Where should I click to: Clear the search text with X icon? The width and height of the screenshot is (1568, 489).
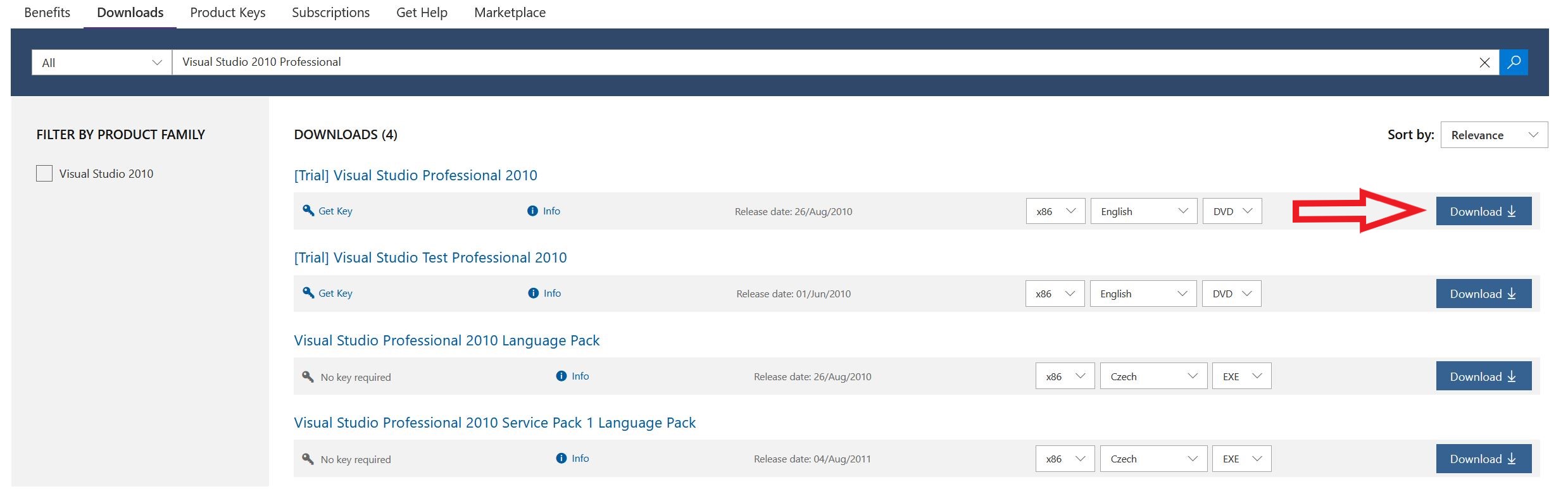(1484, 63)
